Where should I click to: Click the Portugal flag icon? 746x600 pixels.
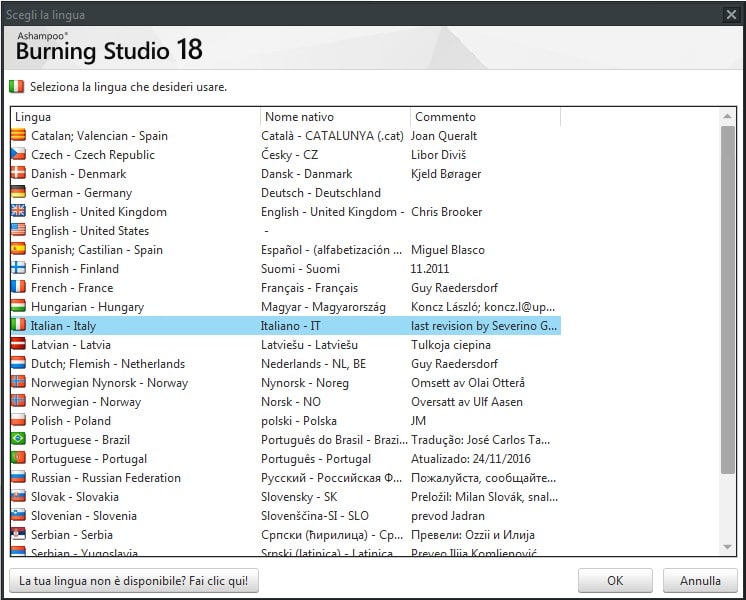coord(19,459)
